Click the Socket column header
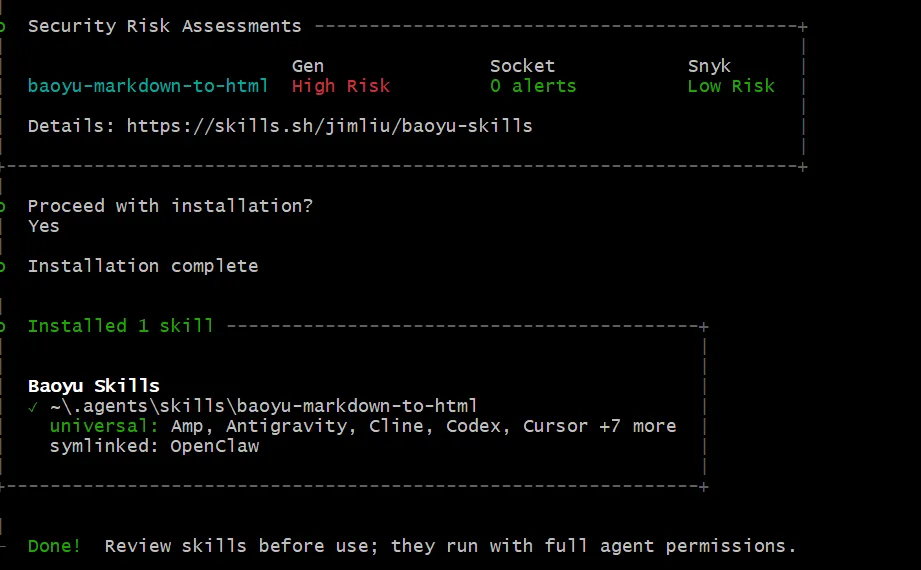 click(x=522, y=66)
